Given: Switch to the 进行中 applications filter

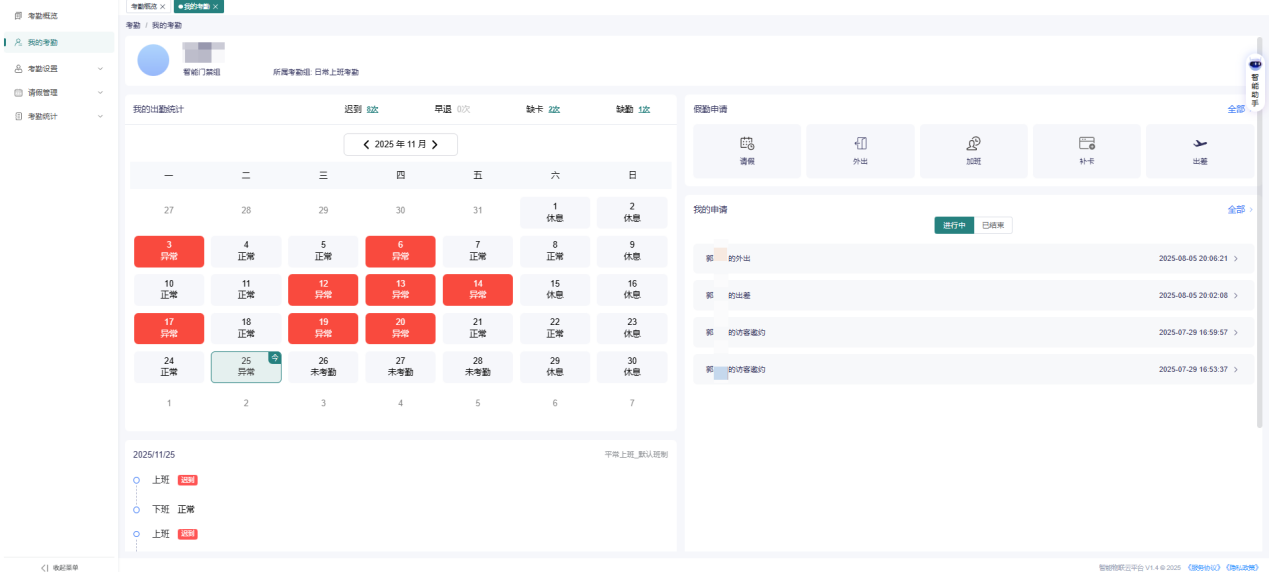Looking at the screenshot, I should [954, 225].
